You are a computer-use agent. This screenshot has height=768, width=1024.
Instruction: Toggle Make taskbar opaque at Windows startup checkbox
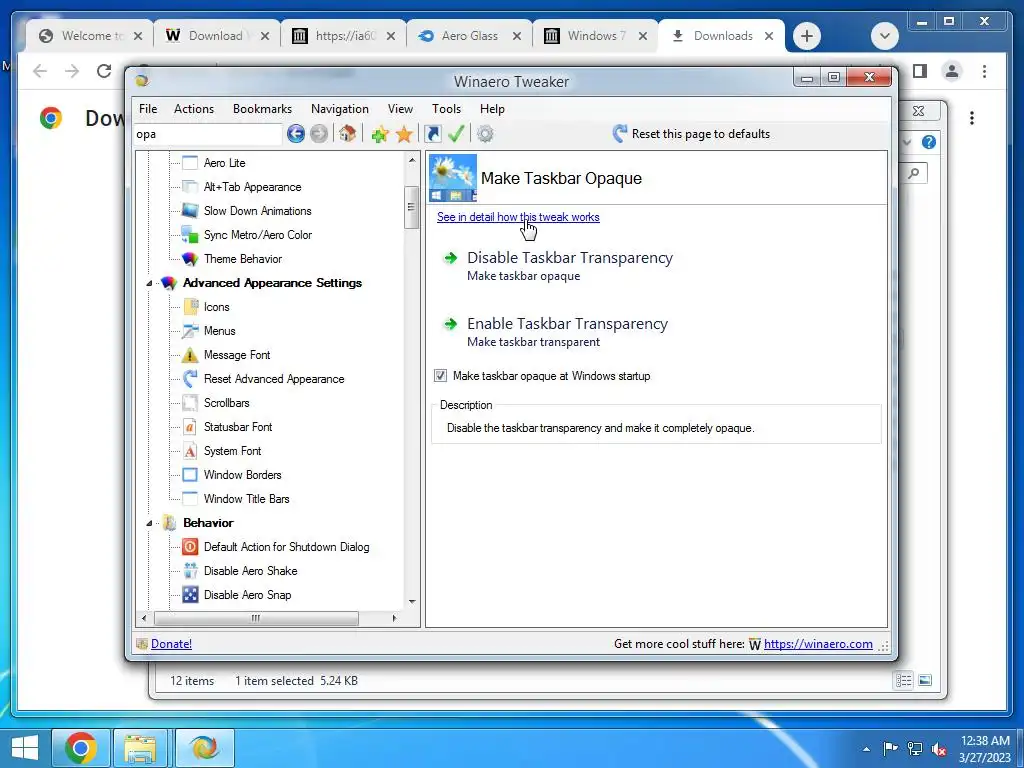[441, 376]
